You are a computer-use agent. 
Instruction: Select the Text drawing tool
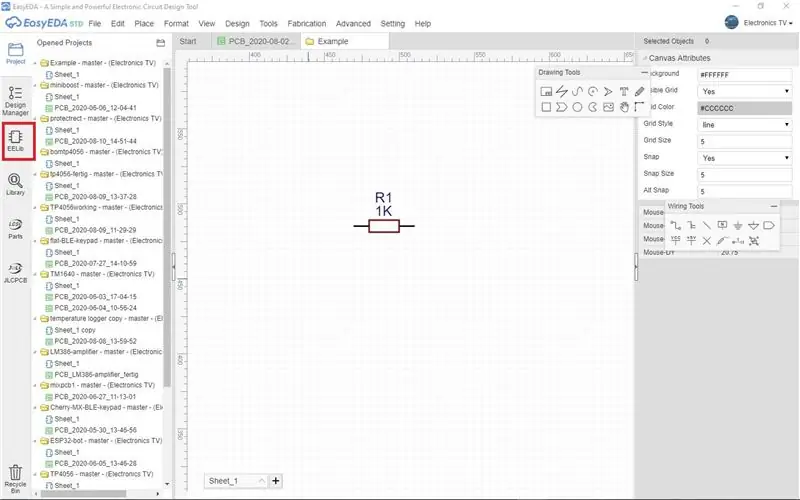(x=623, y=92)
